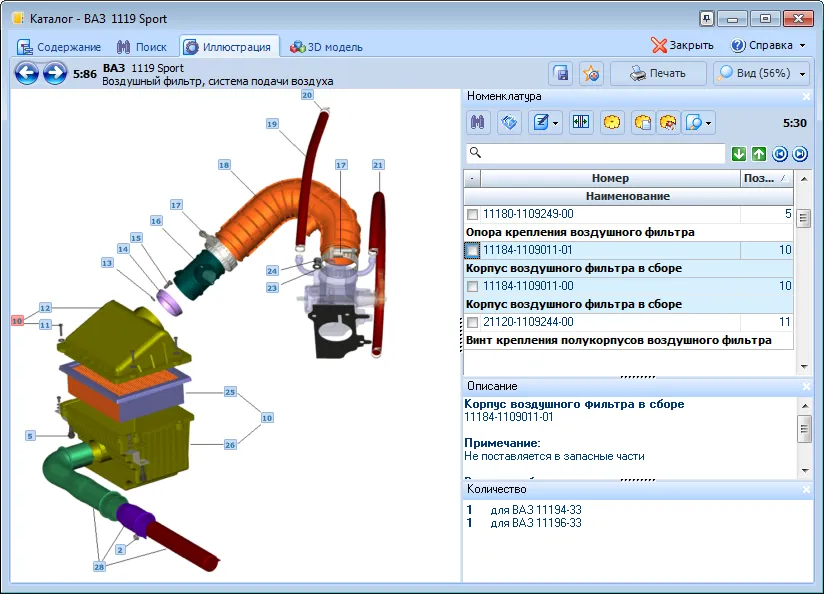Click the blue next-item round icon
The image size is (824, 594).
click(x=800, y=153)
